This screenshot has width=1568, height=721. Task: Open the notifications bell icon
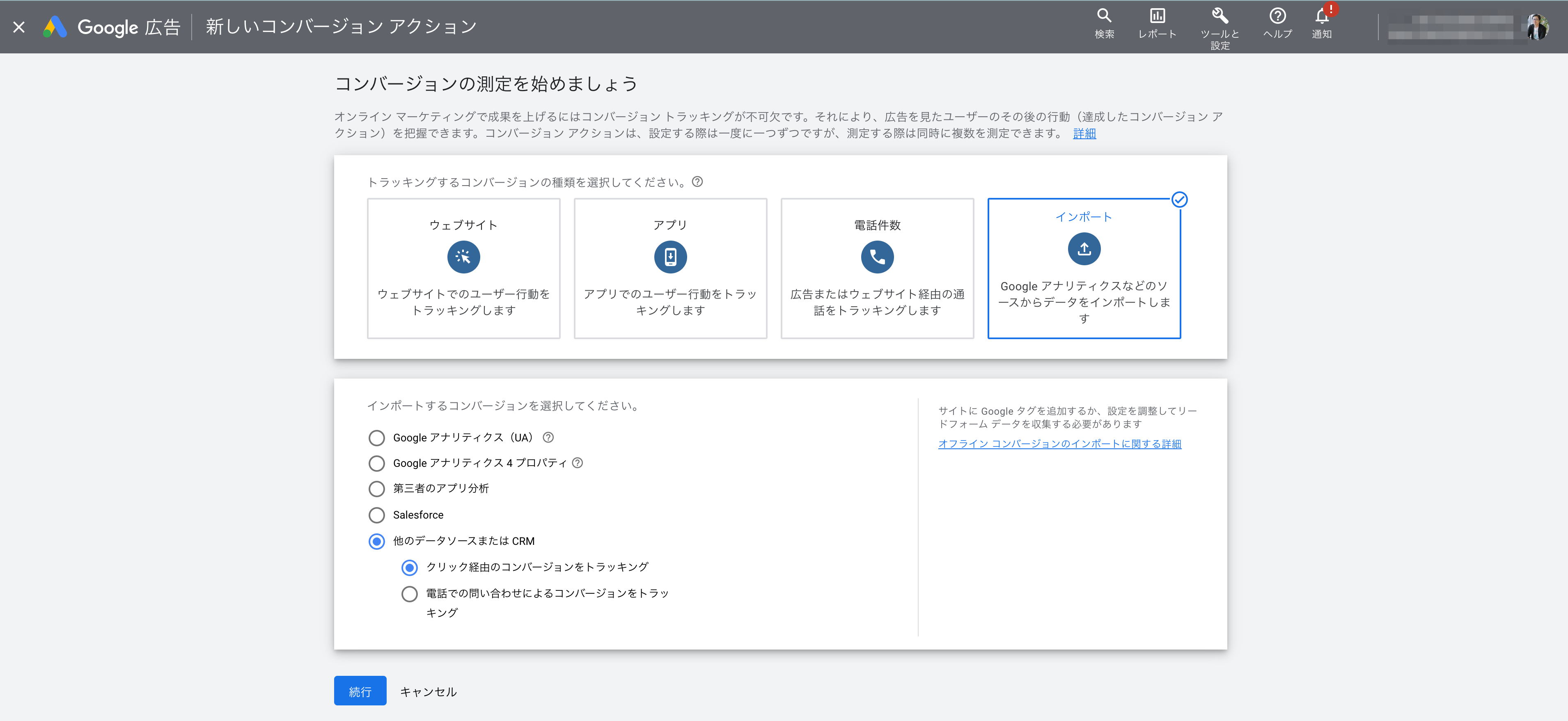pos(1321,16)
